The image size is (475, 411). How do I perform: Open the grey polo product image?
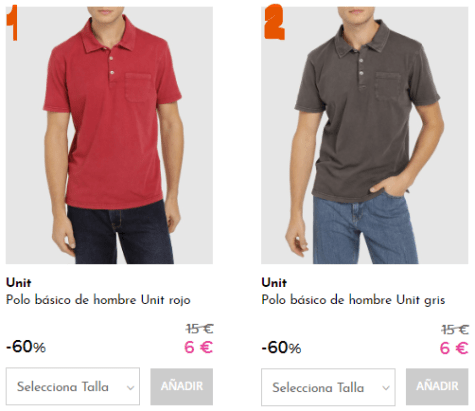[x=365, y=135]
